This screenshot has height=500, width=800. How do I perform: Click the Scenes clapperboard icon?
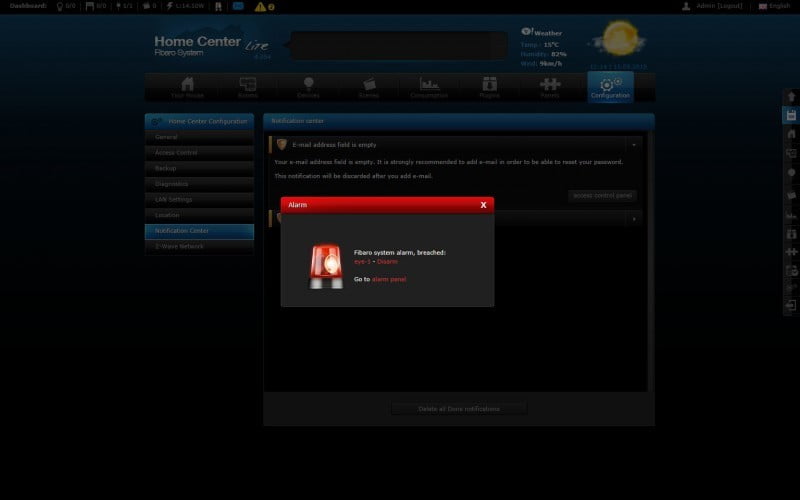369,87
